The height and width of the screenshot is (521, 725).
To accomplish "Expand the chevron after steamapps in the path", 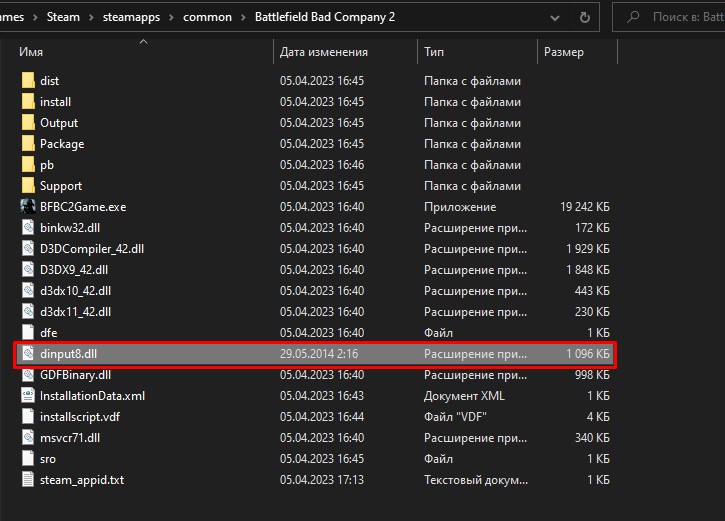I will pos(172,18).
